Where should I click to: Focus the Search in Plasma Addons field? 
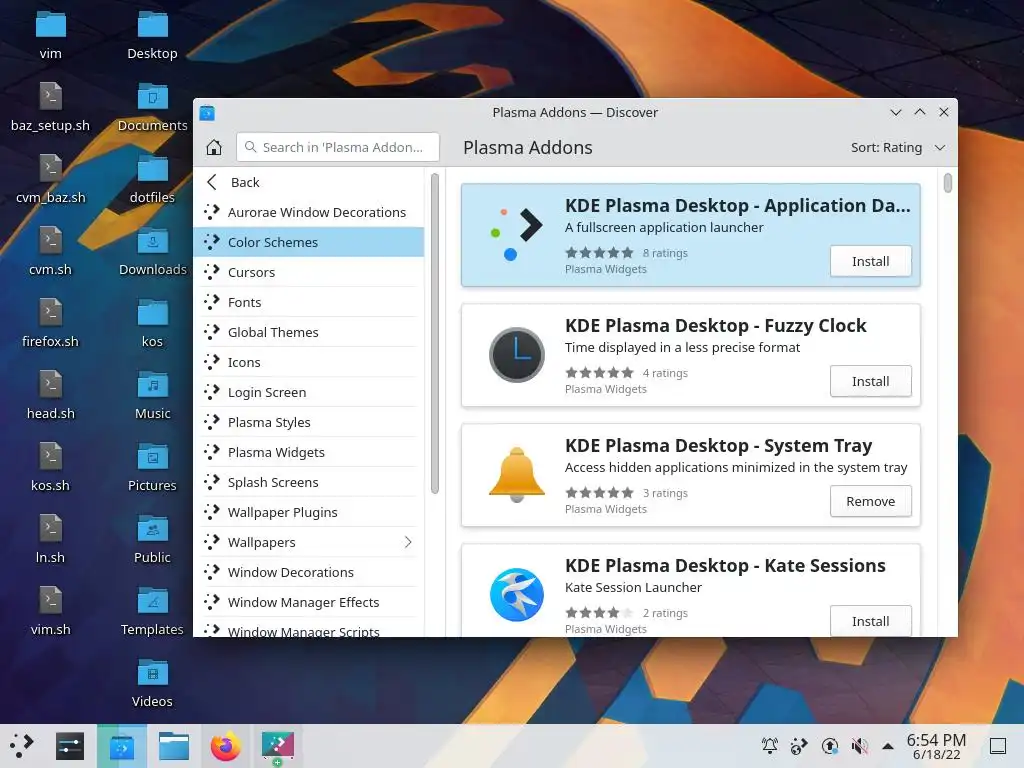(338, 148)
